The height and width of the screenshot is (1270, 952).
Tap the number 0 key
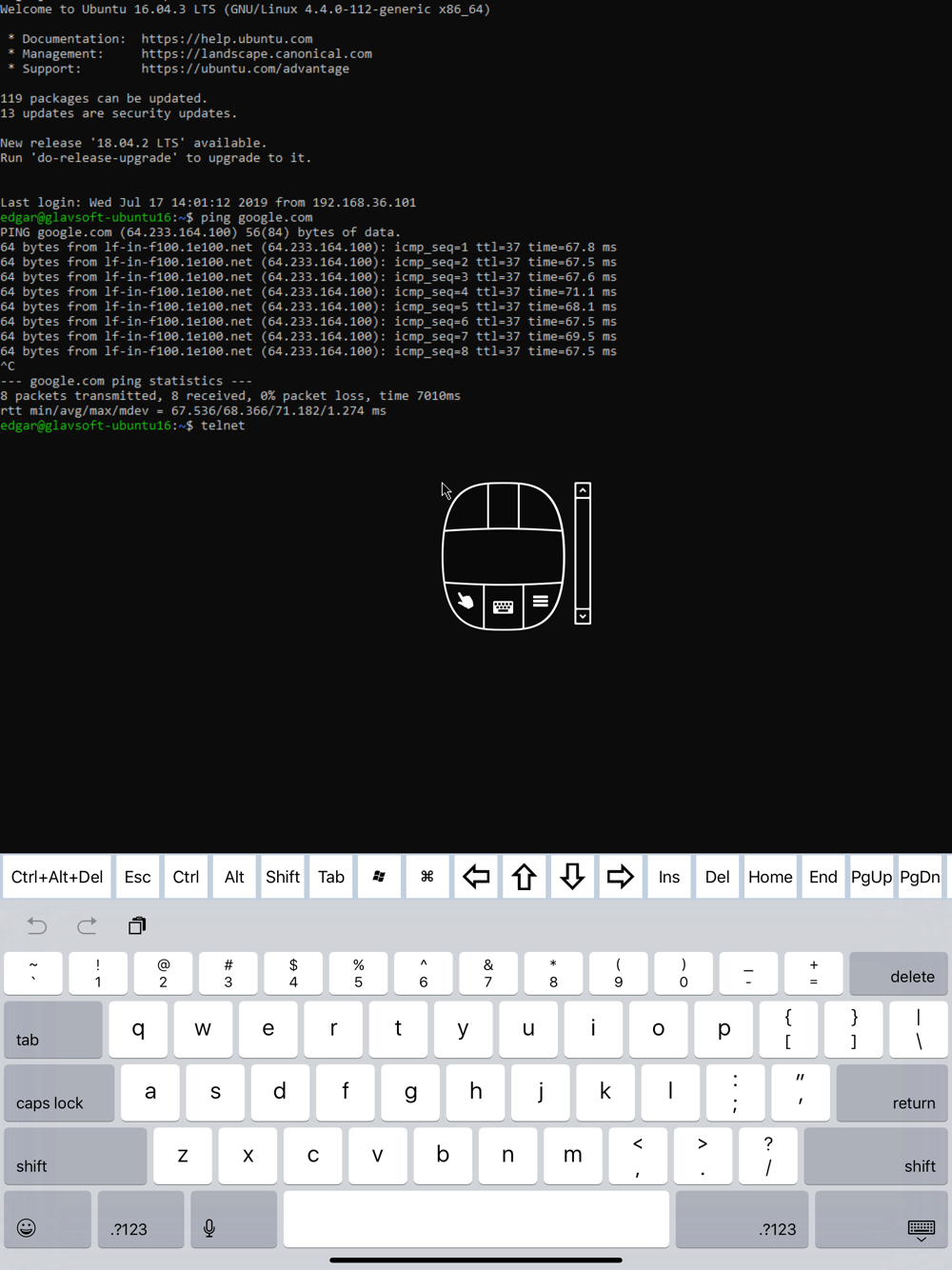[684, 974]
